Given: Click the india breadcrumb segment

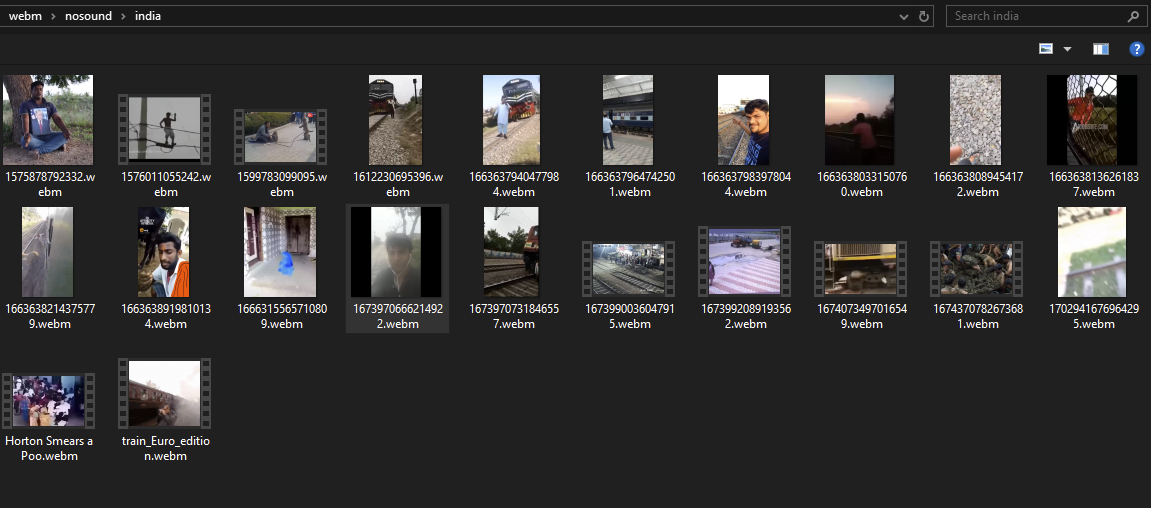Looking at the screenshot, I should click(x=148, y=16).
